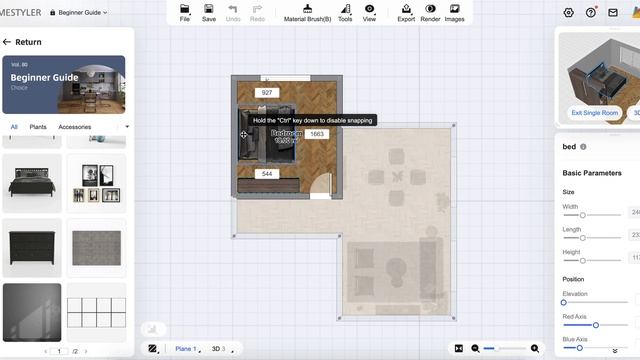Screen dimensions: 640x360
Task: Open the 3D view dropdown
Action: point(222,349)
